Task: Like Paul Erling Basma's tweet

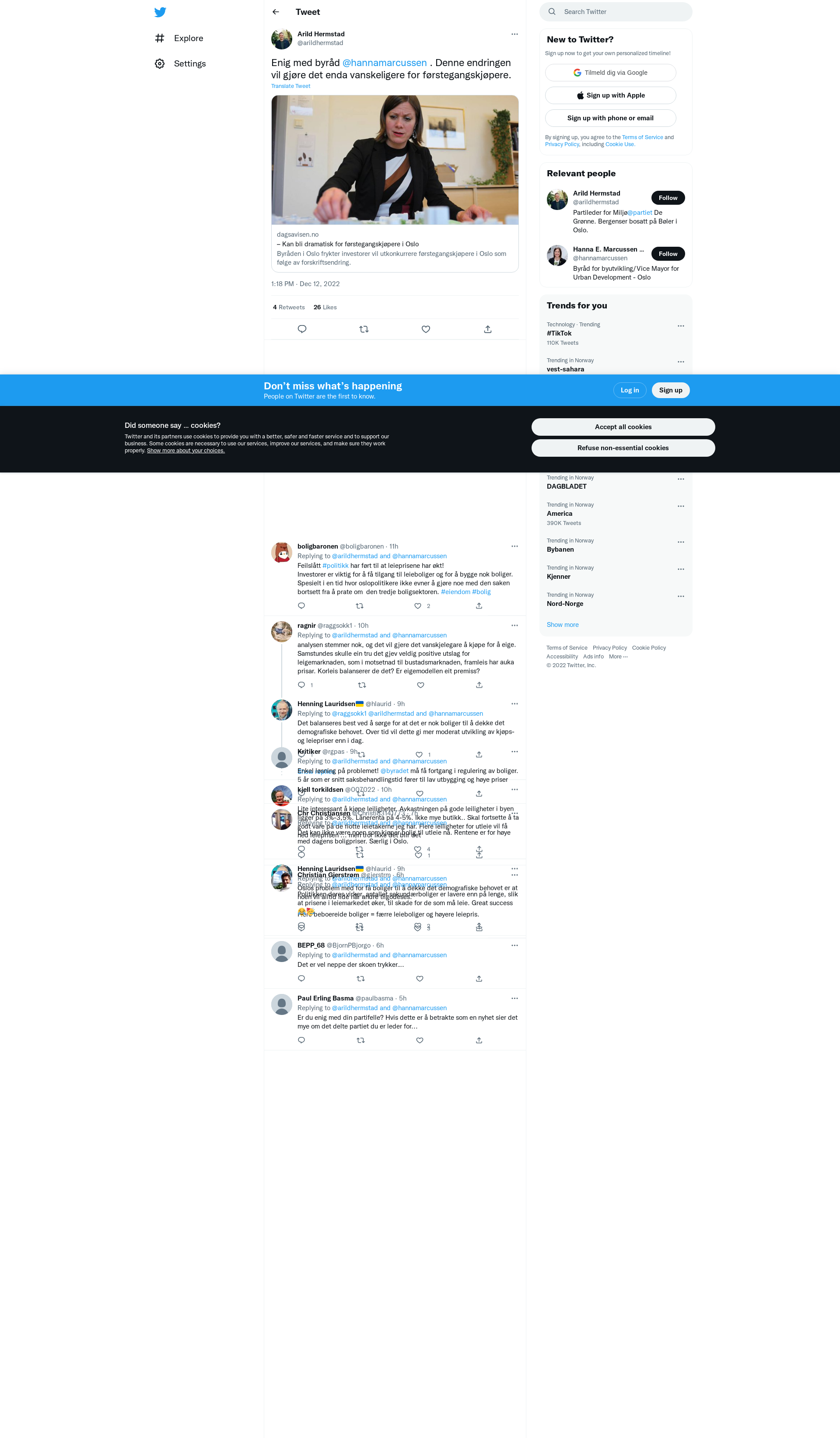Action: [420, 1040]
